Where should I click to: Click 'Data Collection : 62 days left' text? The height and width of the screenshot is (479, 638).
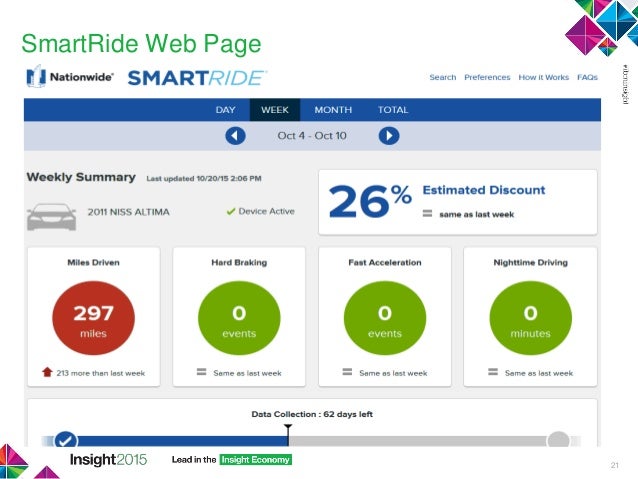tap(312, 414)
